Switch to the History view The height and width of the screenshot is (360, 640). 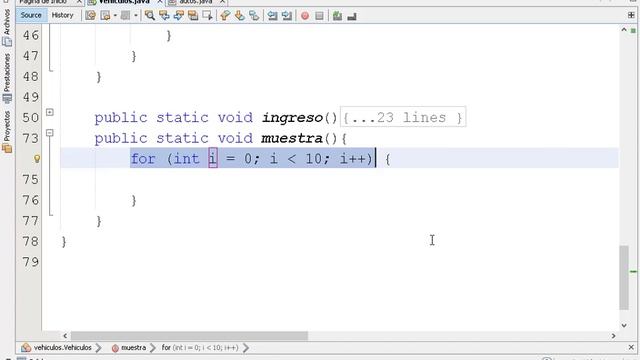click(x=62, y=16)
